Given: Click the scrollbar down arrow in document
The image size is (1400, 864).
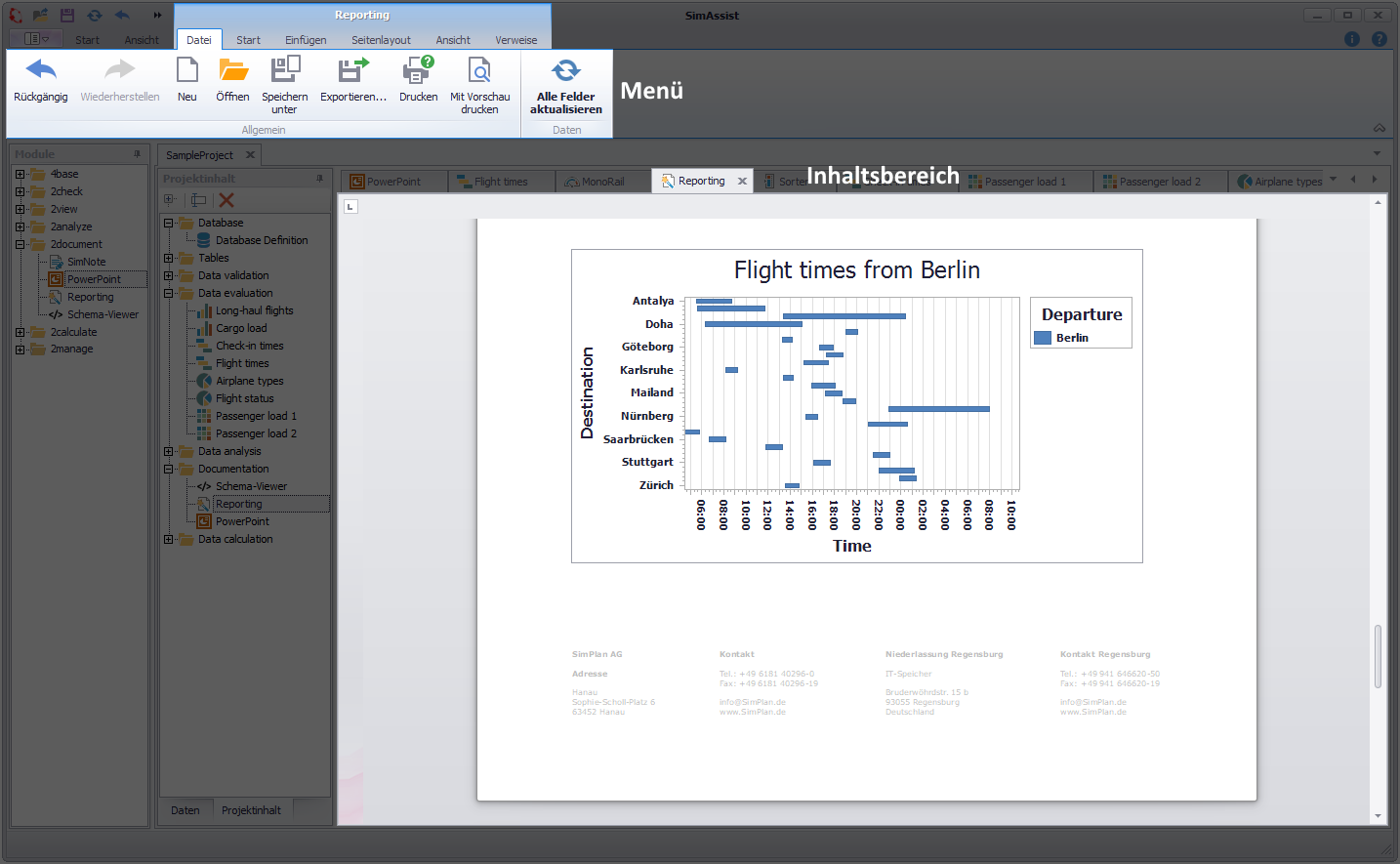Looking at the screenshot, I should pyautogui.click(x=1378, y=816).
